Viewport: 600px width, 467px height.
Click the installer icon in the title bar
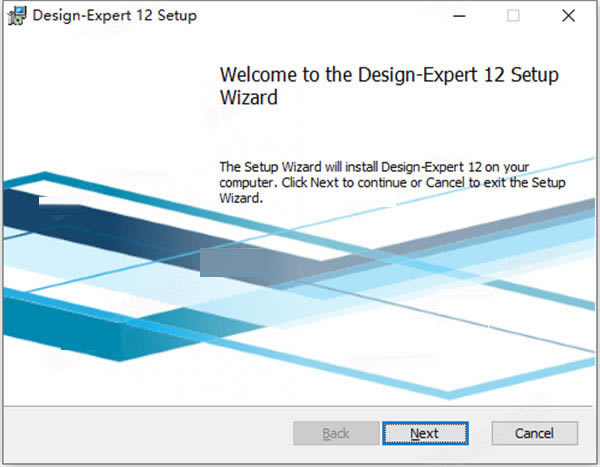point(17,16)
